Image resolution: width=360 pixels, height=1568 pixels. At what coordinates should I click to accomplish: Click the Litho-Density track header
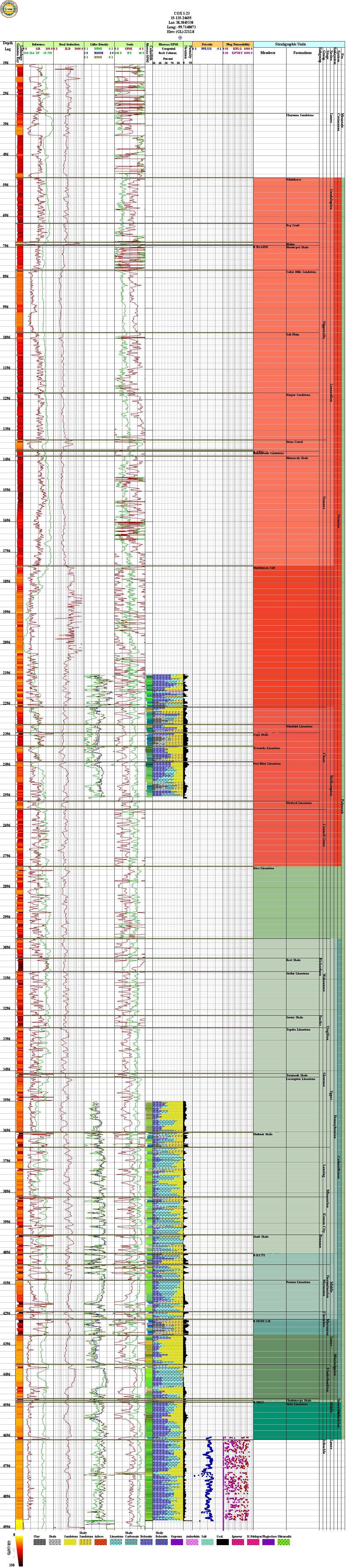(99, 45)
